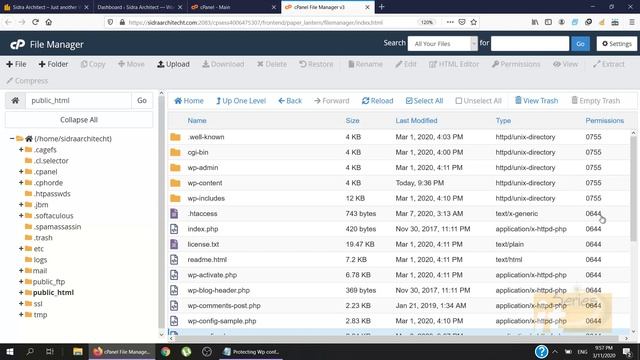Click the blue search Go button

[580, 44]
